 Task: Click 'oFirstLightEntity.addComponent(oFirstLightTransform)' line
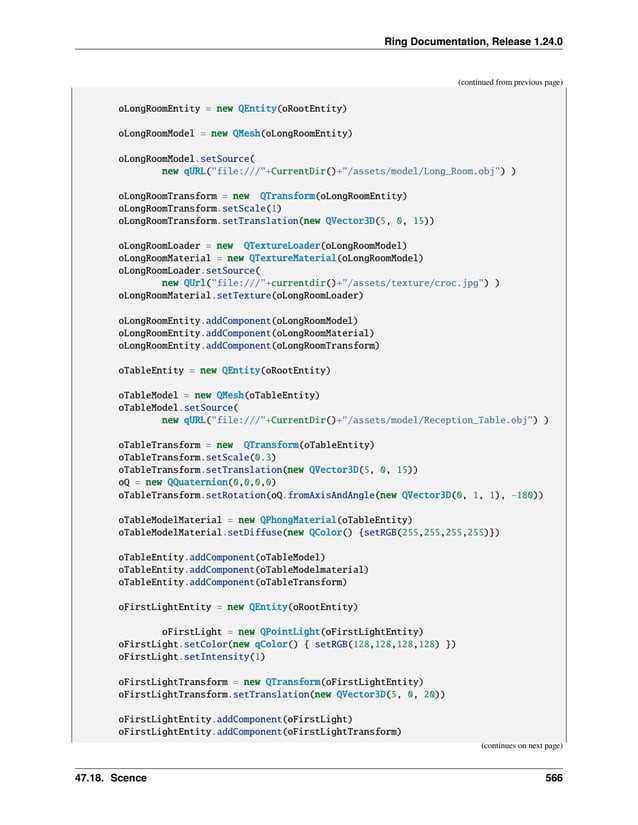pyautogui.click(x=260, y=732)
